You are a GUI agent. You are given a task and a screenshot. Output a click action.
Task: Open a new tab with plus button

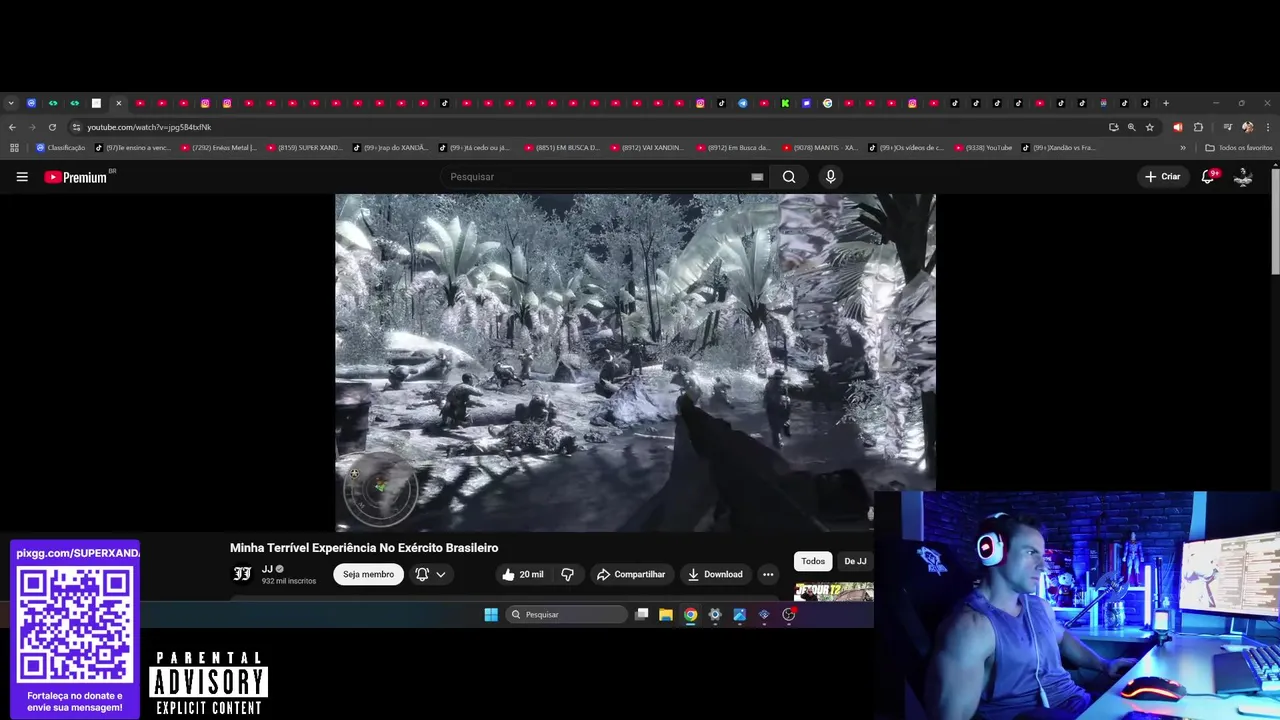(x=1165, y=103)
